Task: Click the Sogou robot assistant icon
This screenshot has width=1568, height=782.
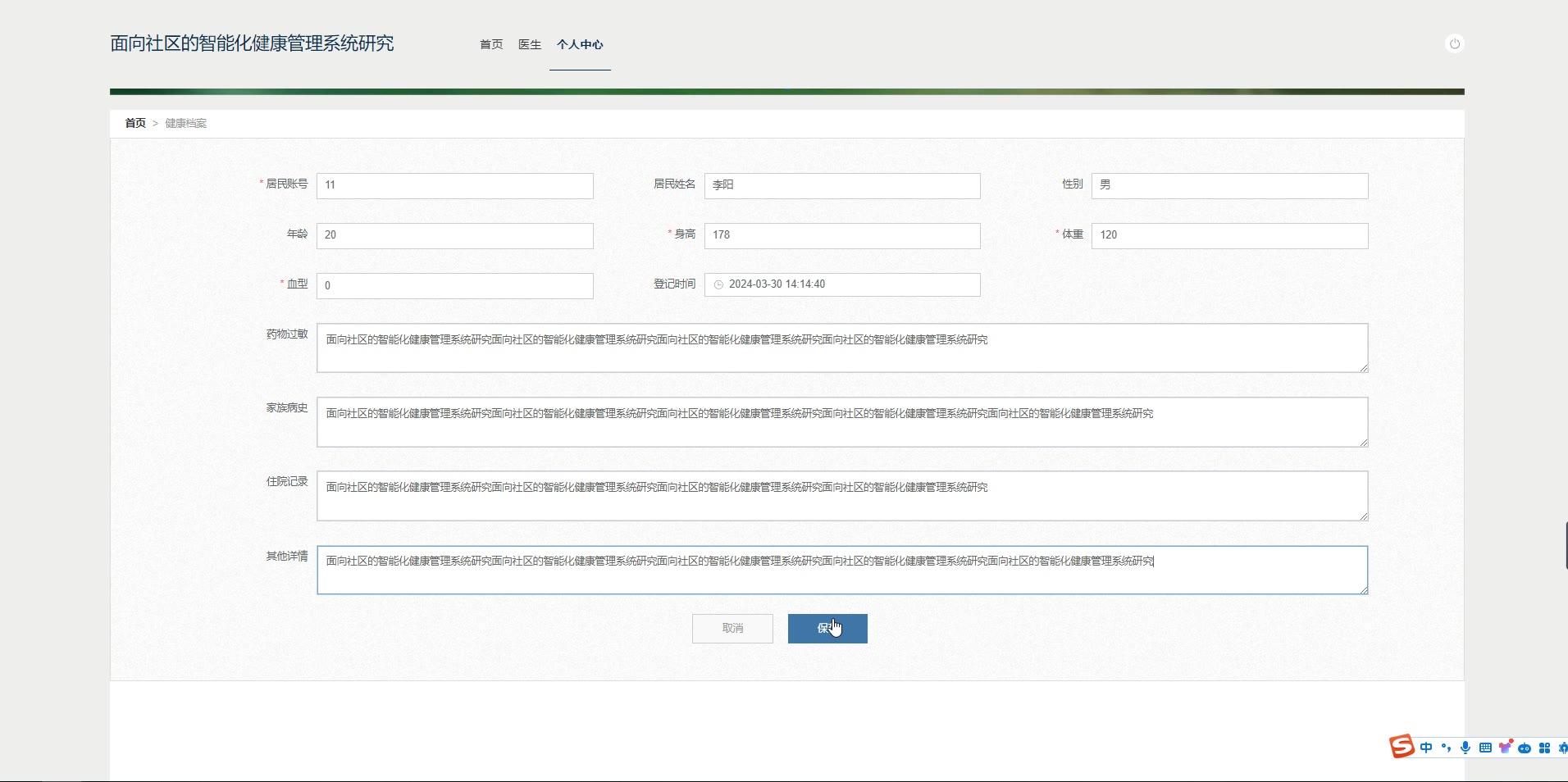Action: [x=1525, y=748]
